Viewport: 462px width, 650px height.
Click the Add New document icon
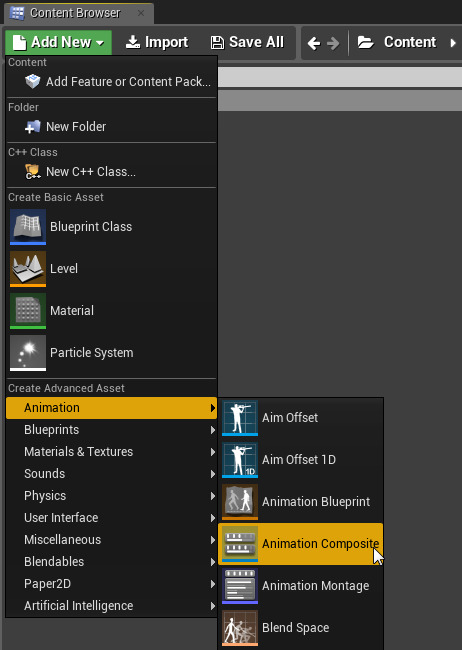(x=19, y=42)
